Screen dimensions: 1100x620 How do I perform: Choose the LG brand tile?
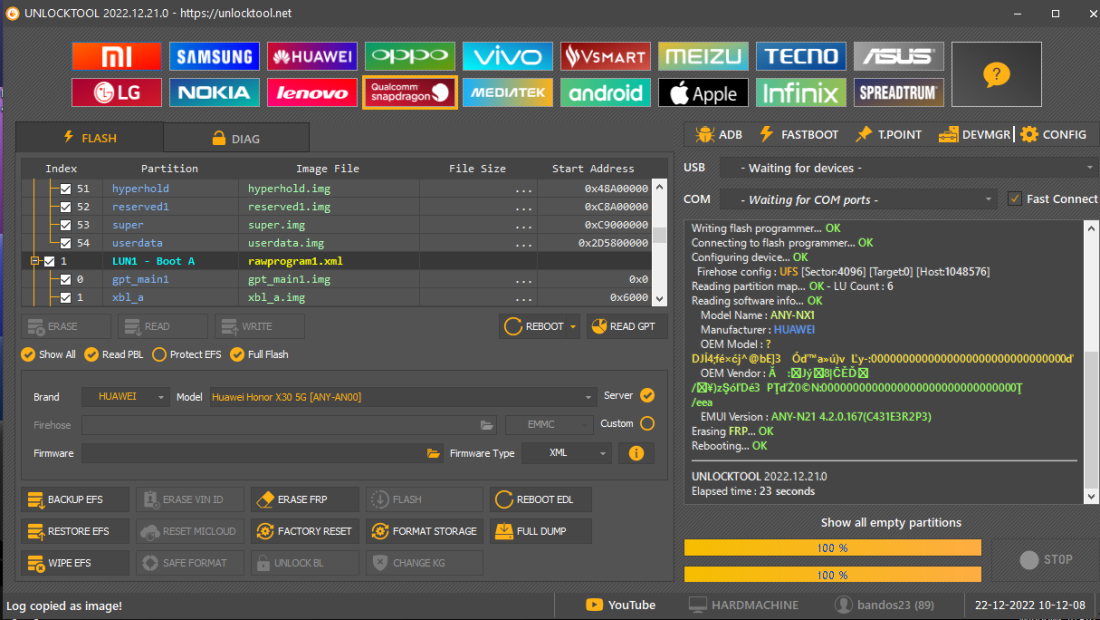pyautogui.click(x=116, y=93)
